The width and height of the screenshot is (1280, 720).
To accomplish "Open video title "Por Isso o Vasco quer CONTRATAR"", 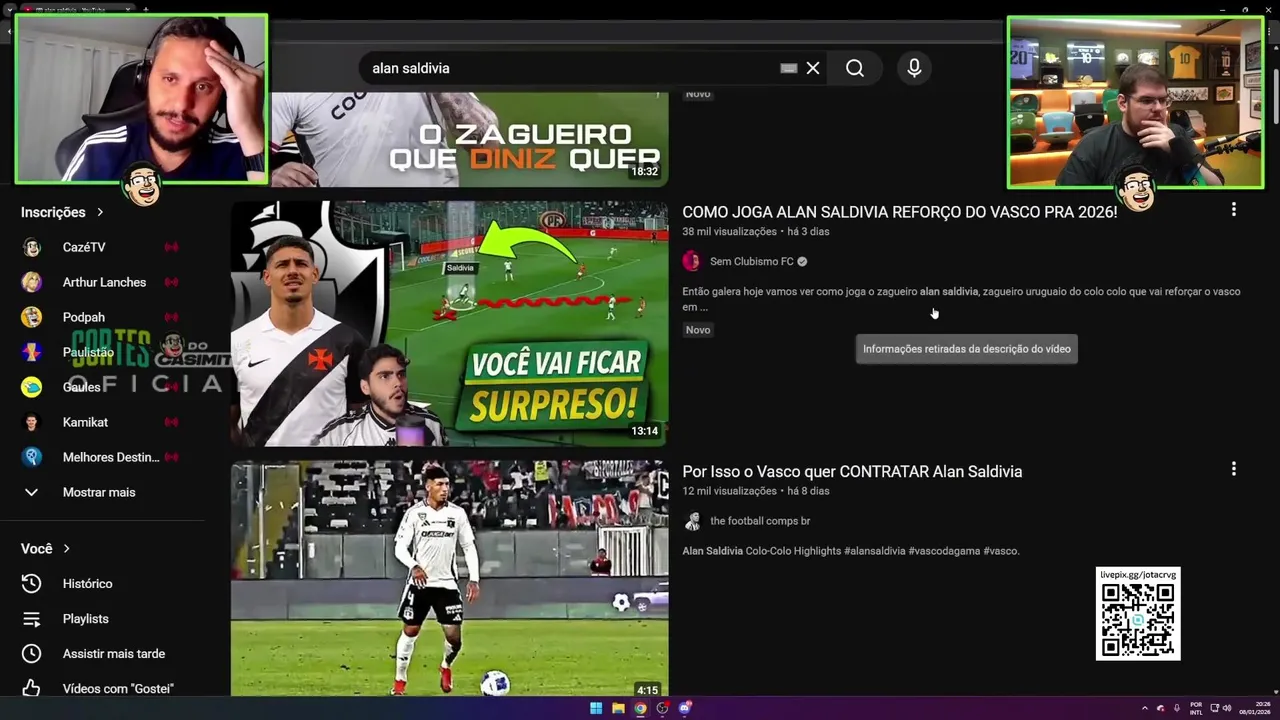I will [852, 472].
